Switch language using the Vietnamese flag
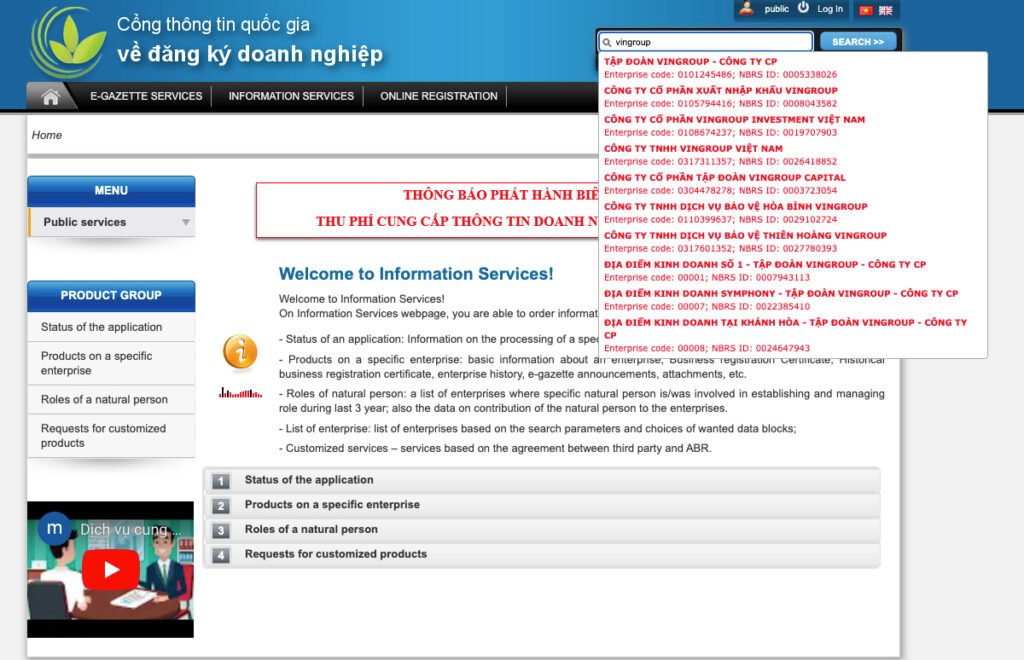This screenshot has width=1024, height=660. pyautogui.click(x=866, y=10)
